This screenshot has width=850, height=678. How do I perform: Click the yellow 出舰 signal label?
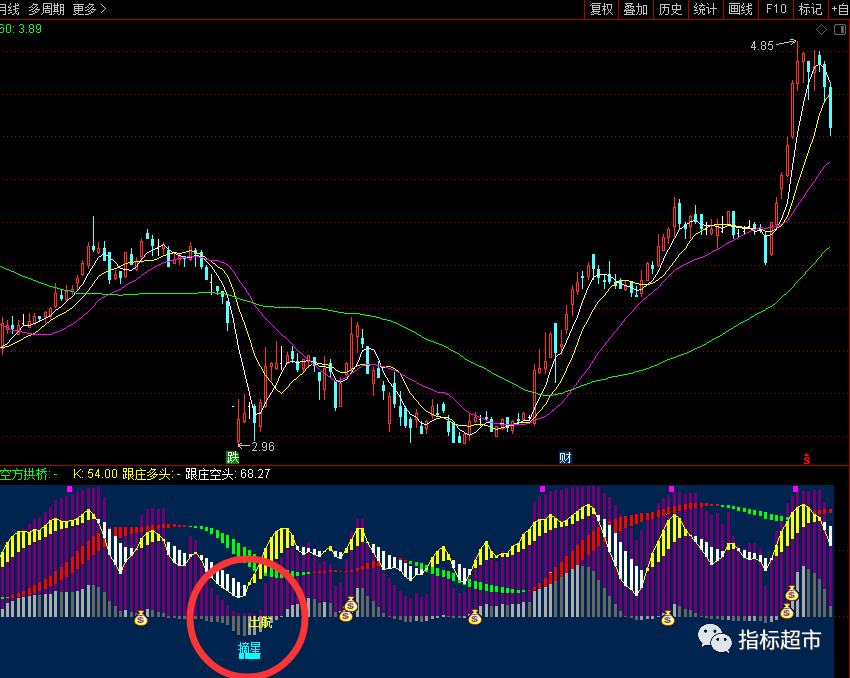260,622
